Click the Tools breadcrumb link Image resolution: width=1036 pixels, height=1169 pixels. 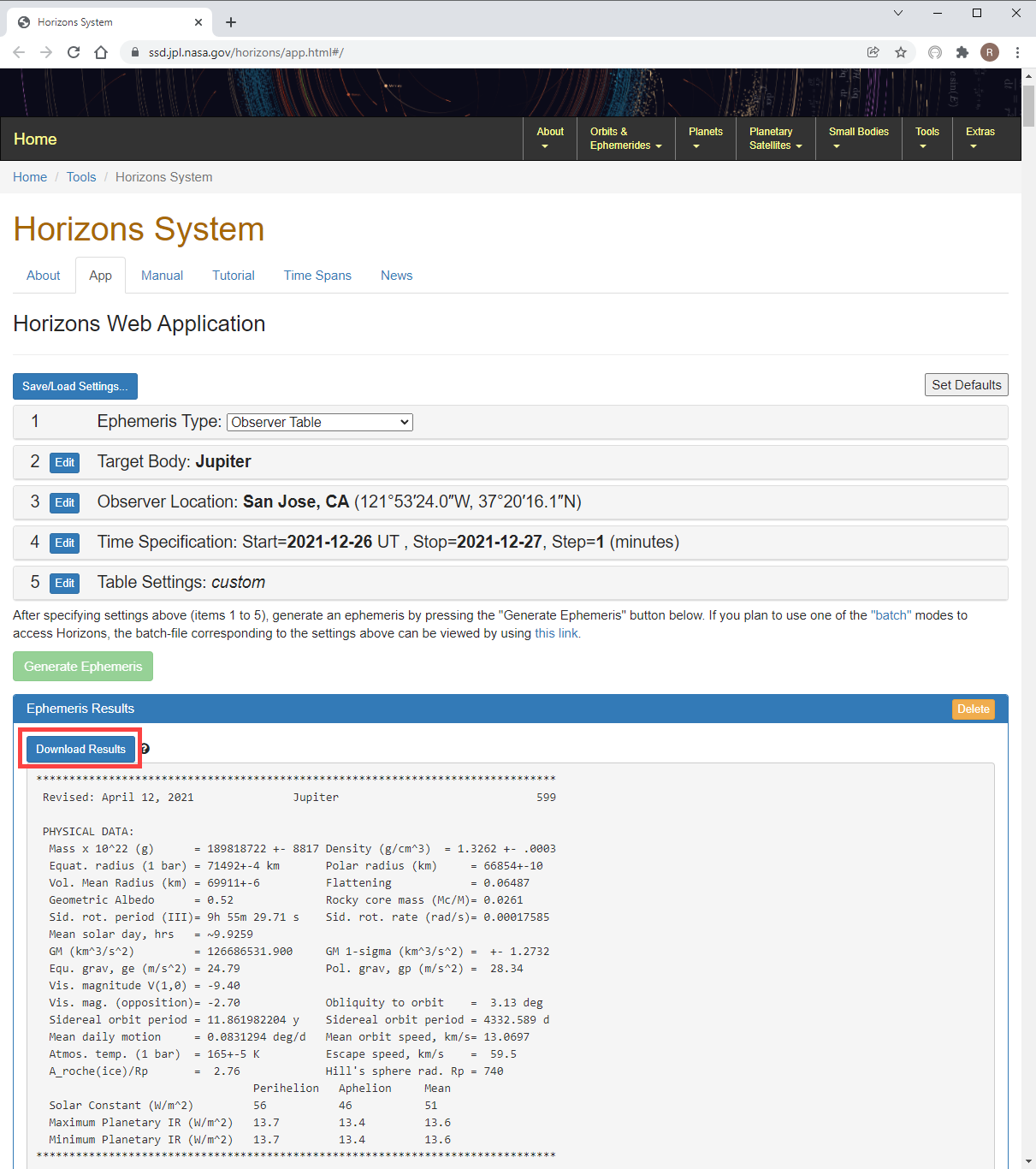click(81, 177)
